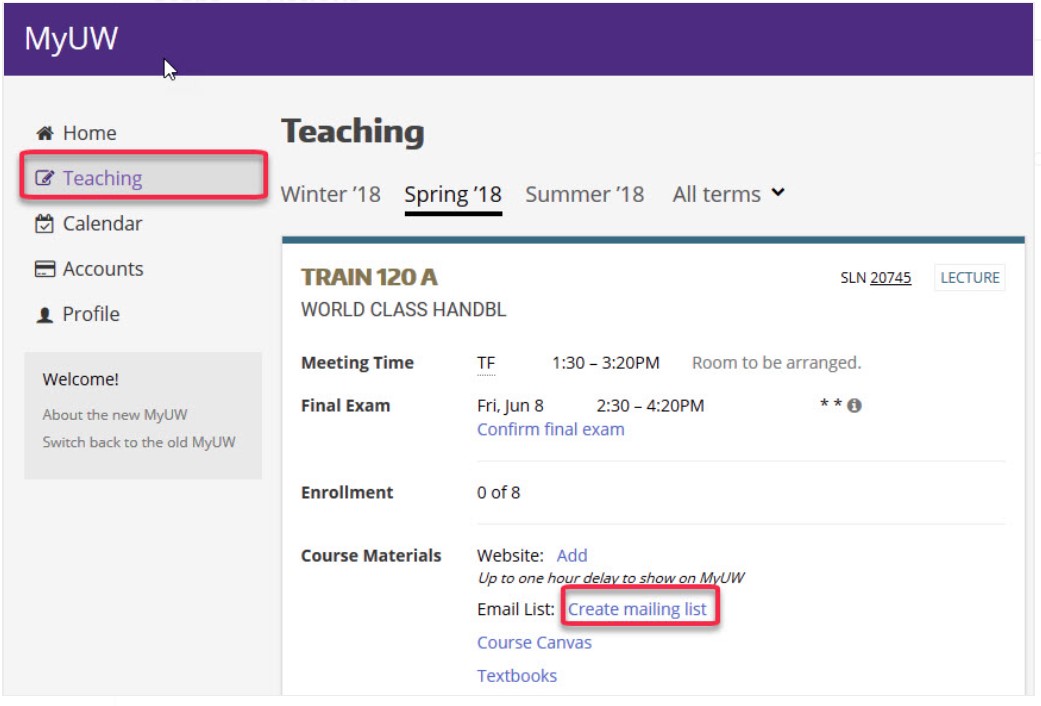The height and width of the screenshot is (706, 1041).
Task: Go to Accounts in the sidebar
Action: pos(102,269)
